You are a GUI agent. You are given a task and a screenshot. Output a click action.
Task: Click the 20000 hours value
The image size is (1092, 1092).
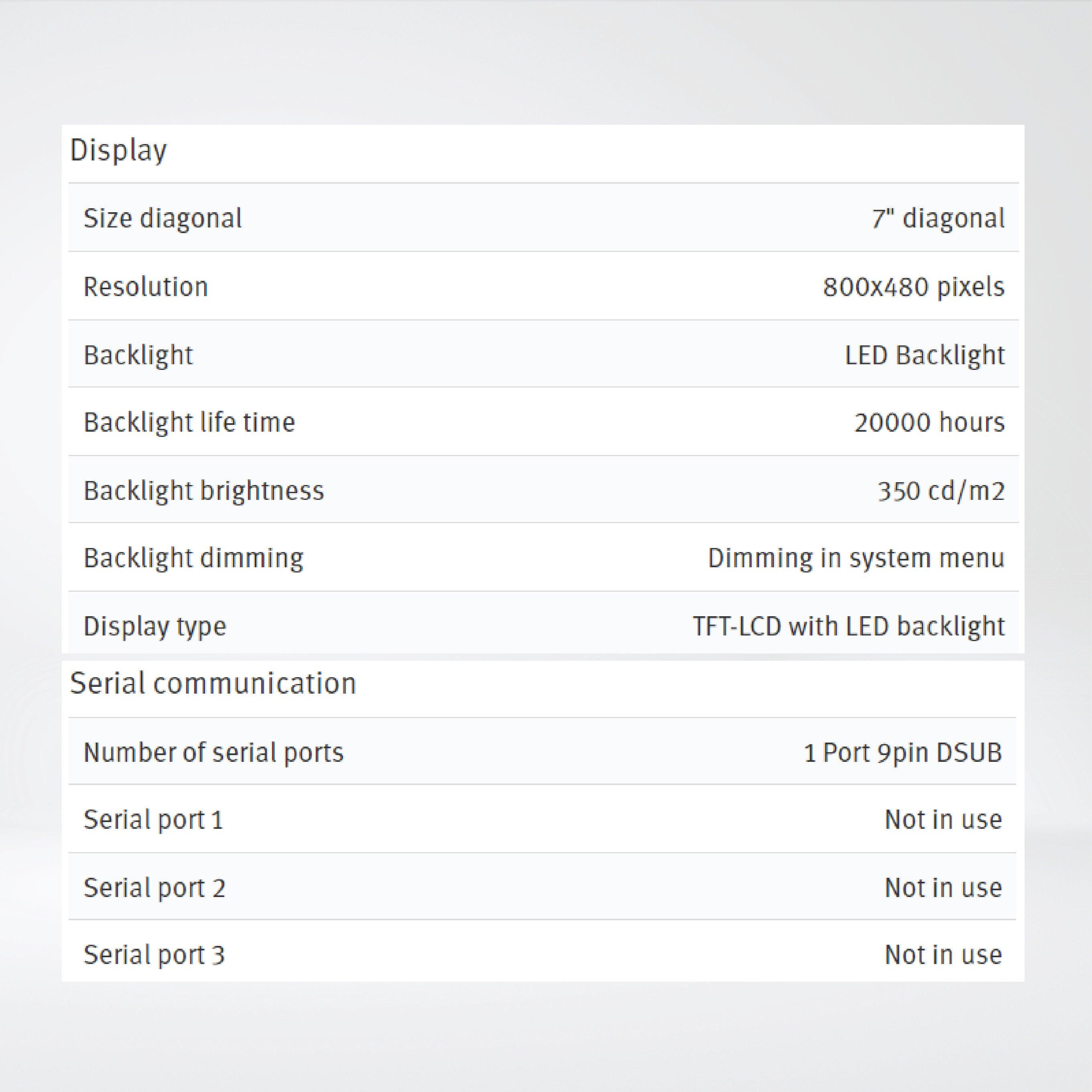pos(929,423)
